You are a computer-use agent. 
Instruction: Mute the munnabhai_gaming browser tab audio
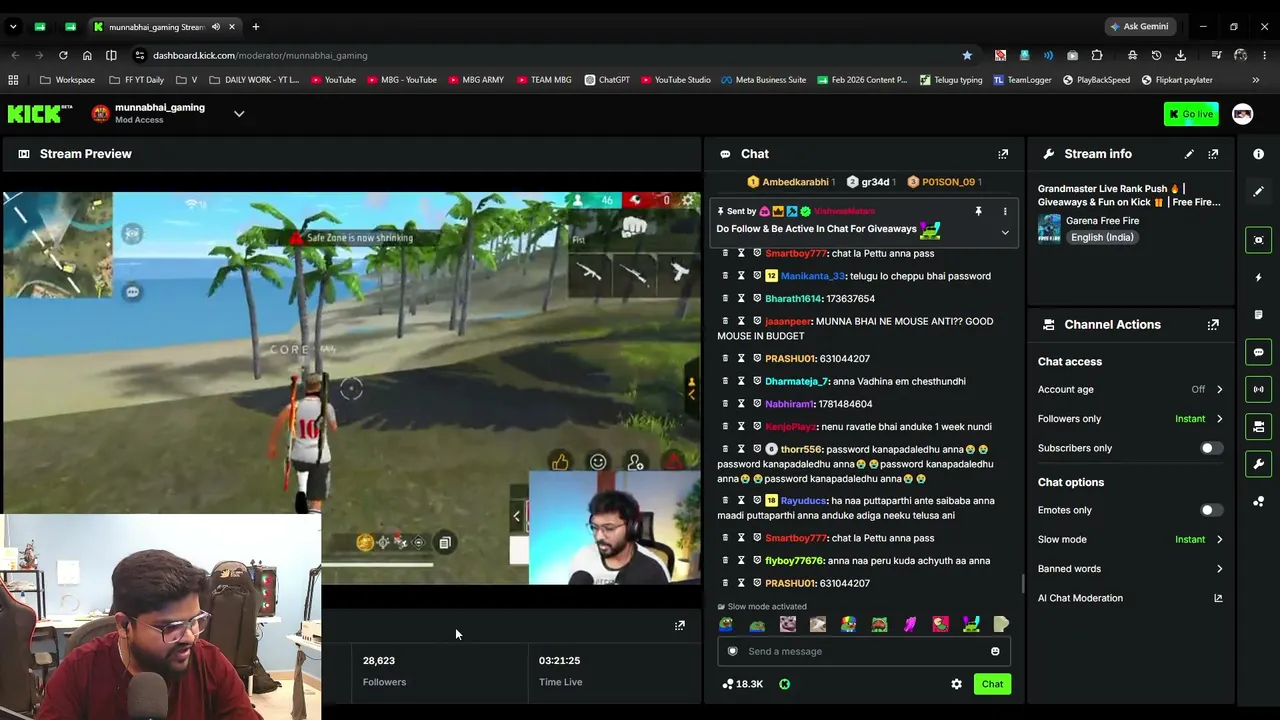215,27
